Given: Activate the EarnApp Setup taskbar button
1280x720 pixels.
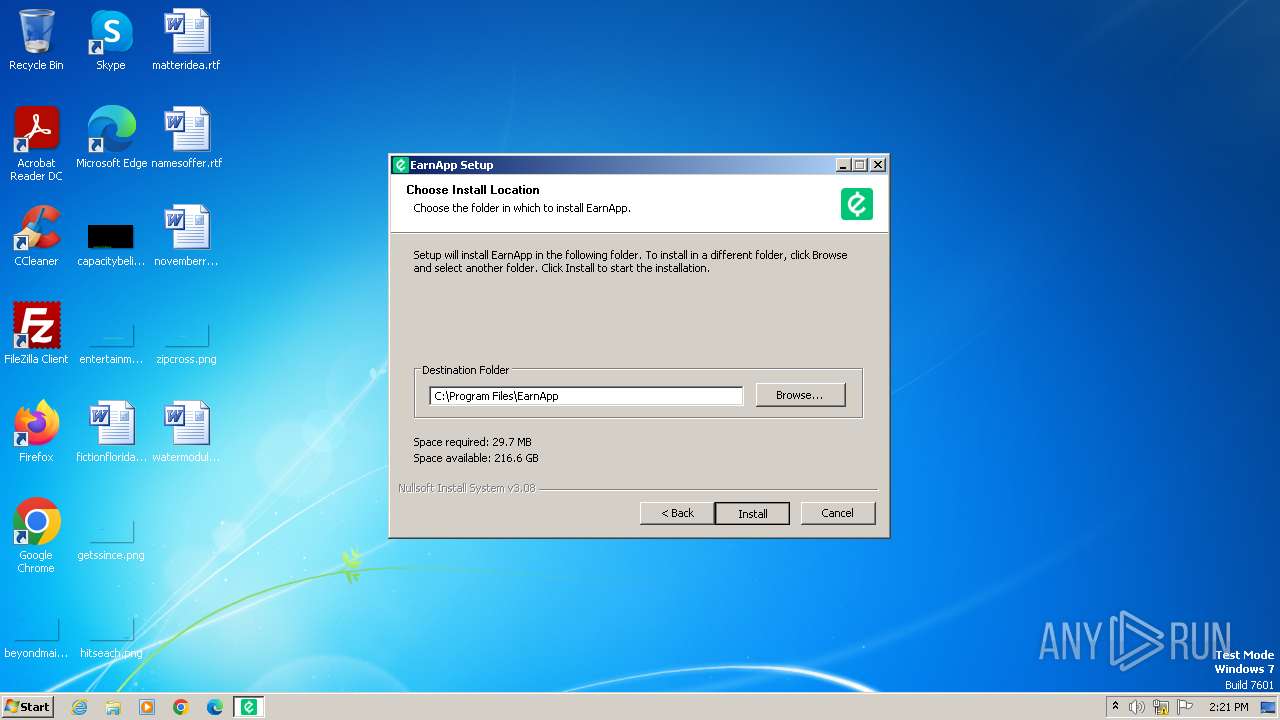Looking at the screenshot, I should (249, 707).
